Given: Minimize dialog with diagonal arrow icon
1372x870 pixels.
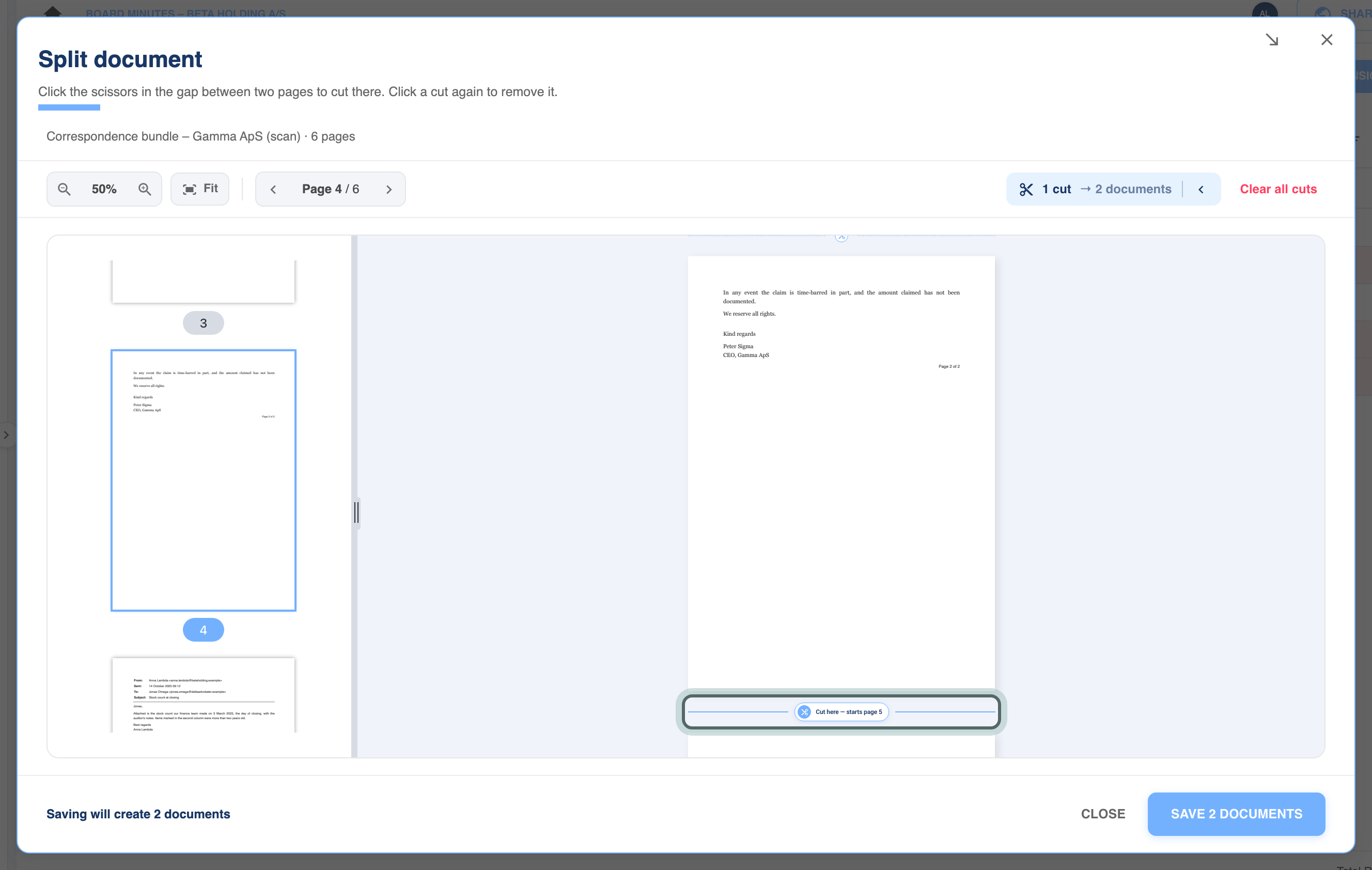Looking at the screenshot, I should point(1272,40).
